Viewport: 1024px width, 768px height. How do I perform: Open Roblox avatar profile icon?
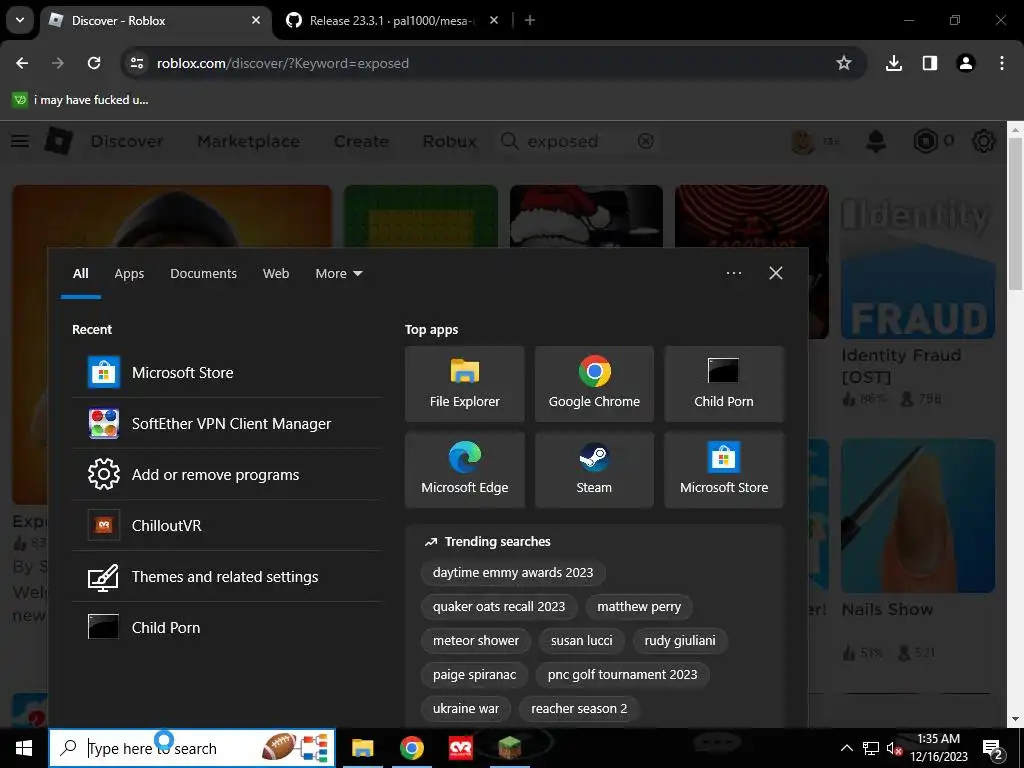coord(803,141)
